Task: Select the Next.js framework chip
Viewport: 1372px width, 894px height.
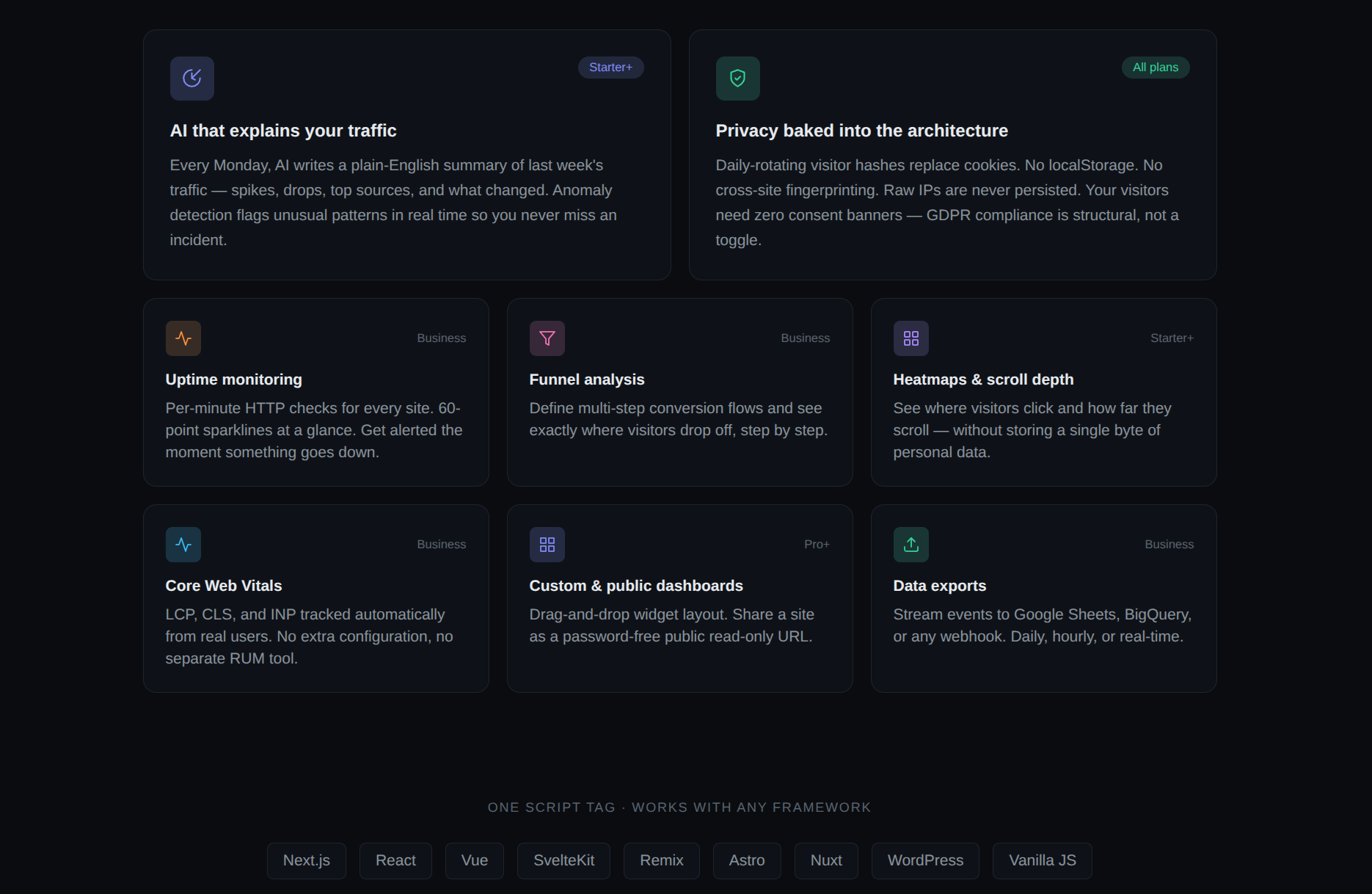Action: pyautogui.click(x=307, y=861)
